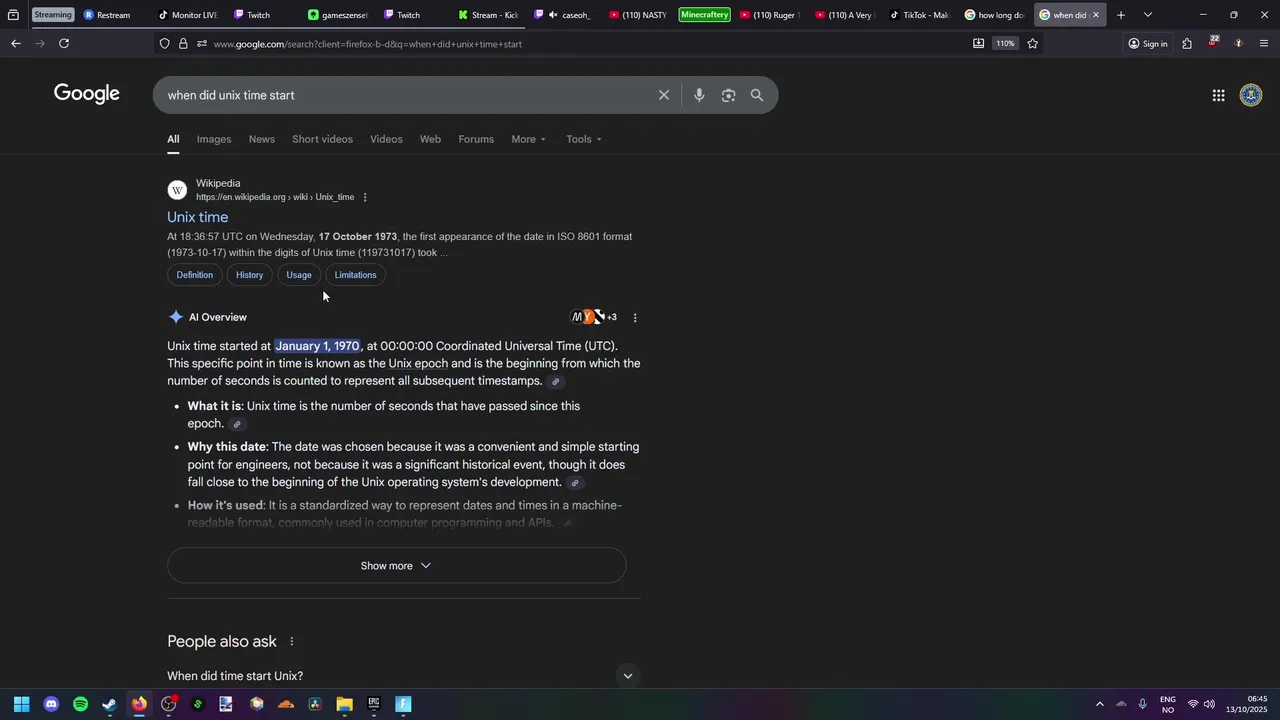The width and height of the screenshot is (1280, 720).
Task: Switch to Images search results
Action: pyautogui.click(x=214, y=139)
